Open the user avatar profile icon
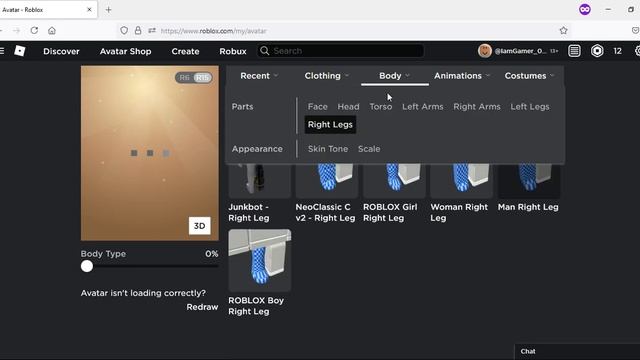Image resolution: width=640 pixels, height=360 pixels. coord(484,51)
